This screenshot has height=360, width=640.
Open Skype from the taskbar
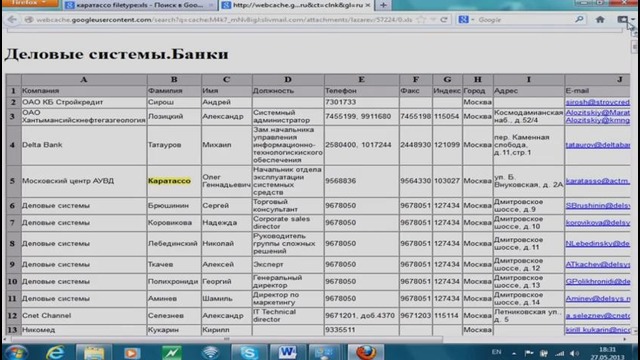click(249, 352)
